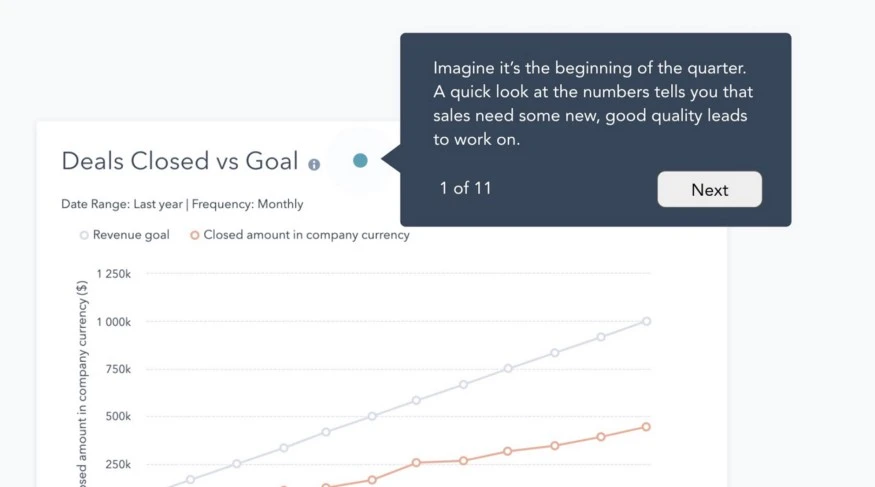This screenshot has height=487, width=875.
Task: Toggle Closed amount in company currency legend
Action: pos(300,235)
